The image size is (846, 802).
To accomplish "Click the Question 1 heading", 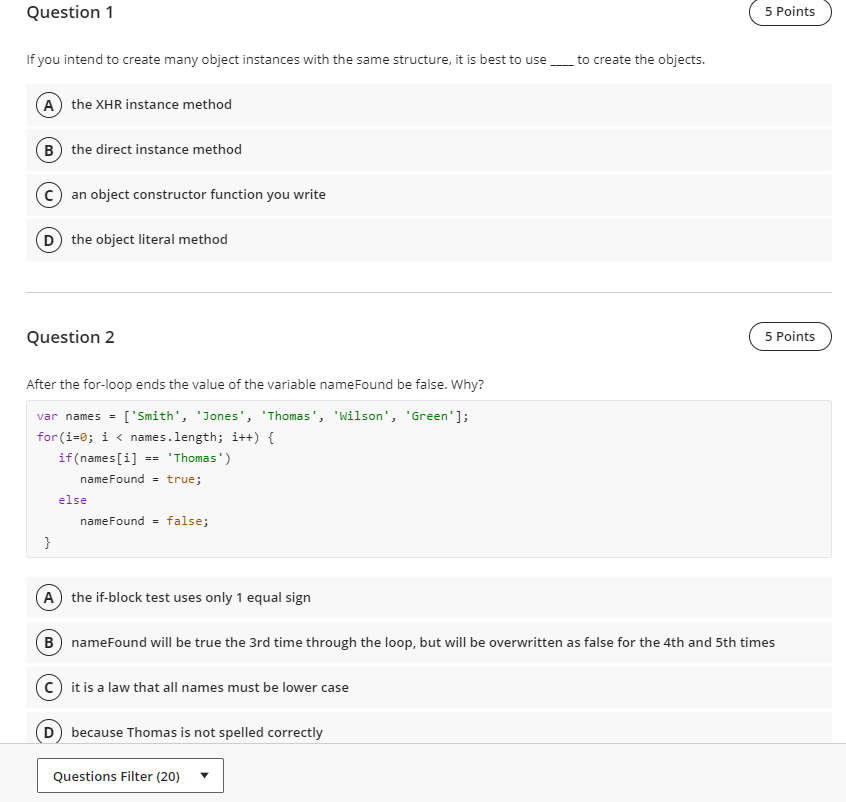I will pos(70,12).
